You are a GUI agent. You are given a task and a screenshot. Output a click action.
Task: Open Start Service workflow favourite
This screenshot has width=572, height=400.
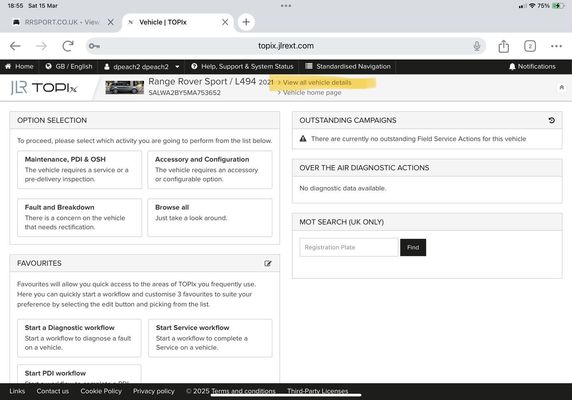coord(210,338)
